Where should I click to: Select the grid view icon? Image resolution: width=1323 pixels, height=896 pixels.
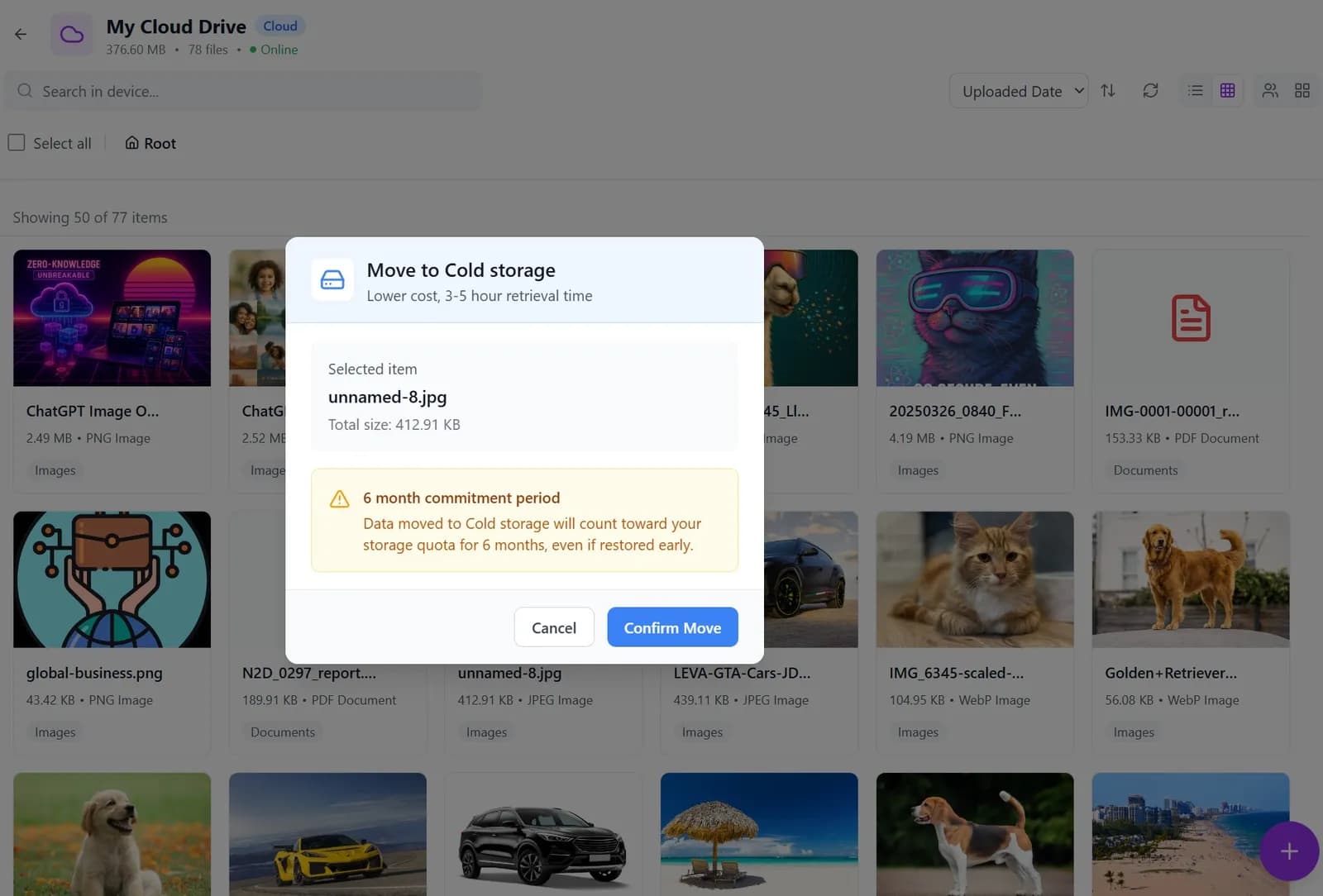[1228, 90]
